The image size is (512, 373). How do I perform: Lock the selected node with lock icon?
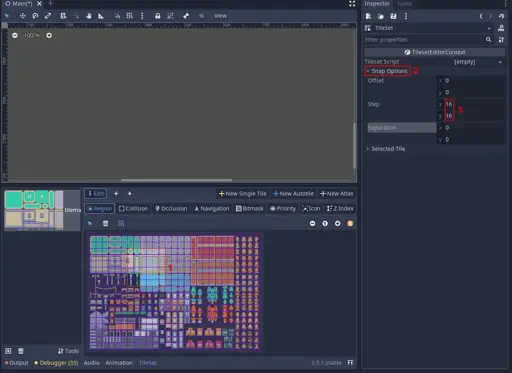(x=157, y=16)
